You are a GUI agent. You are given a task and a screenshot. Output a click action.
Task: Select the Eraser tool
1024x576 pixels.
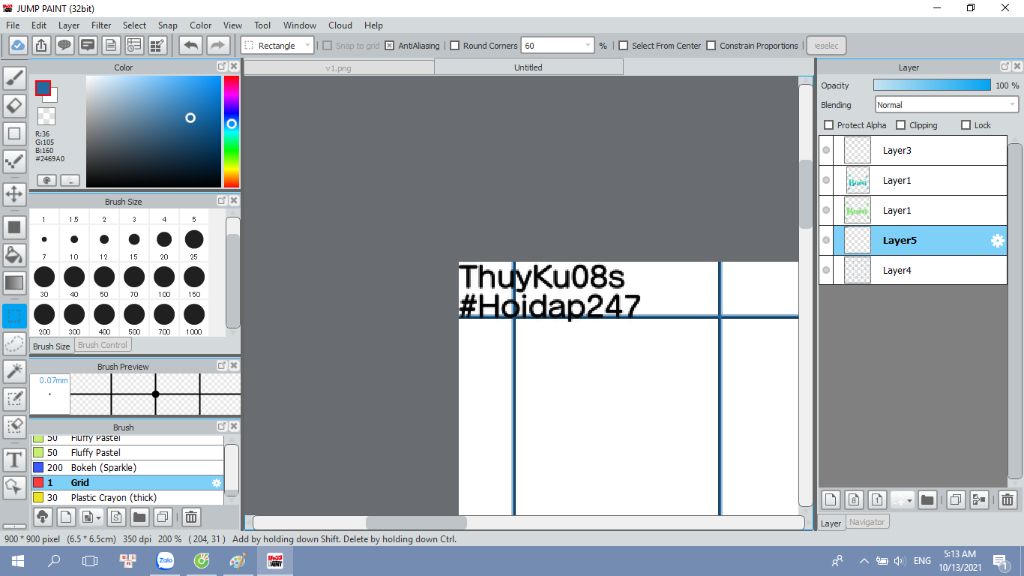(x=14, y=106)
